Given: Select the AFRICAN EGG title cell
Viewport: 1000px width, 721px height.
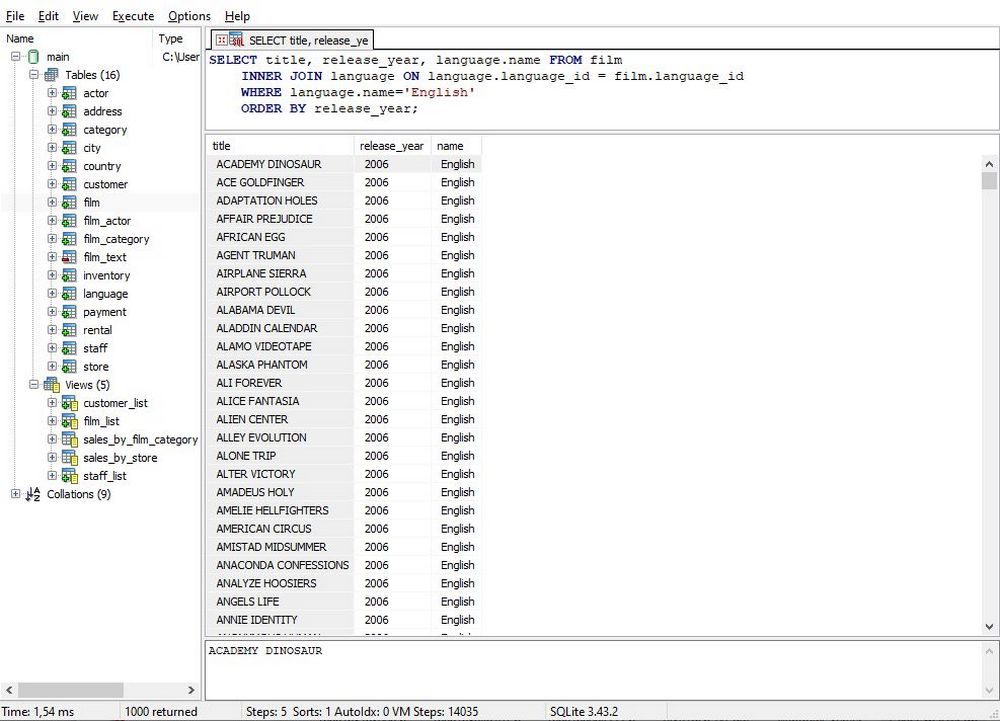Looking at the screenshot, I should 280,237.
